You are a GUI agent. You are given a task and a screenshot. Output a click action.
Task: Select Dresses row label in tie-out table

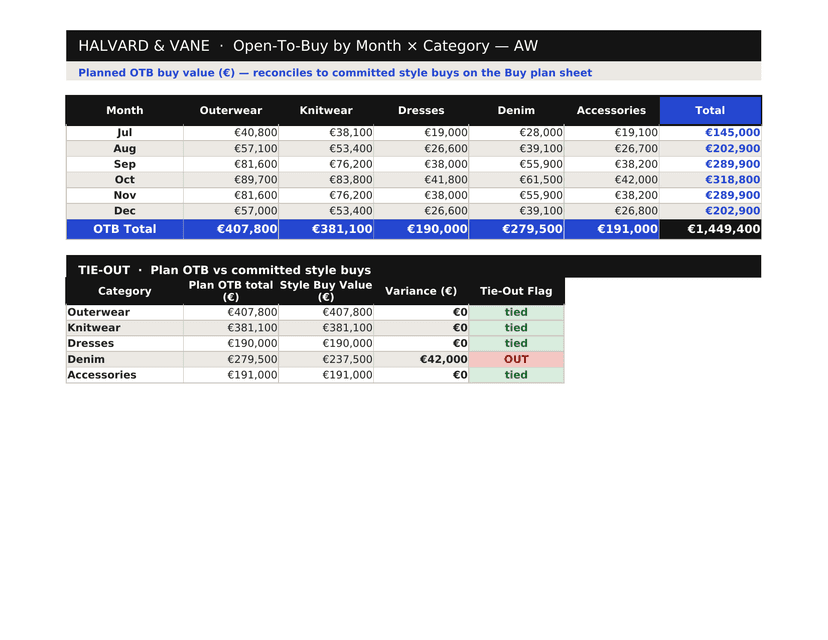point(125,343)
